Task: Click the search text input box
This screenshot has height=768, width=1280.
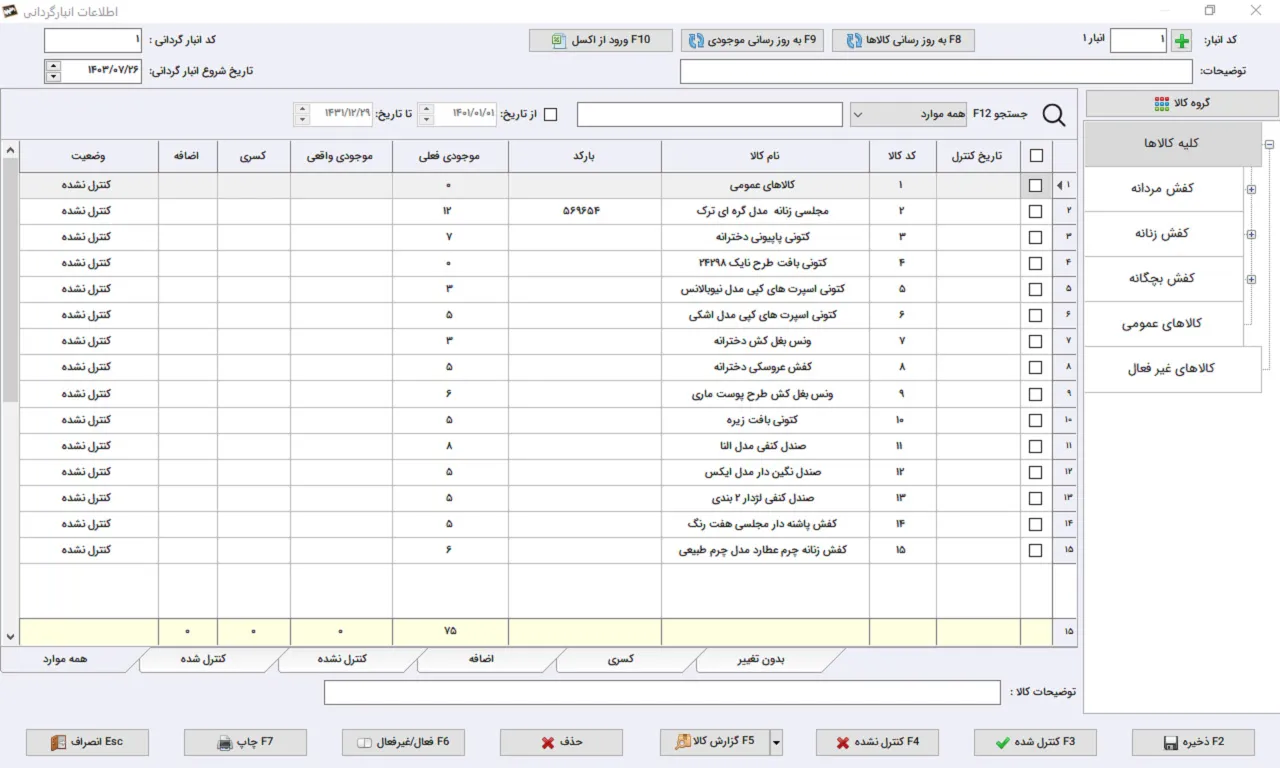Action: (x=710, y=115)
